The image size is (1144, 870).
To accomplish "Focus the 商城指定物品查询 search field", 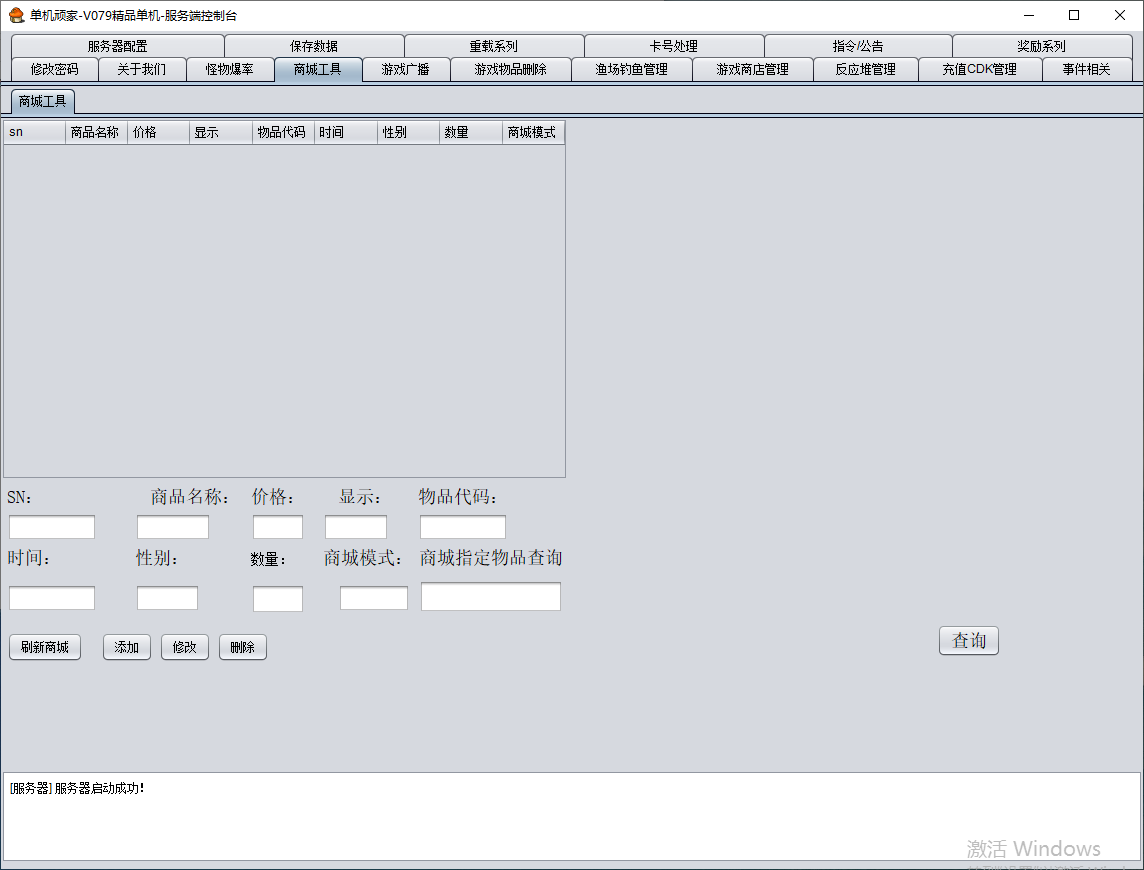I will 491,596.
